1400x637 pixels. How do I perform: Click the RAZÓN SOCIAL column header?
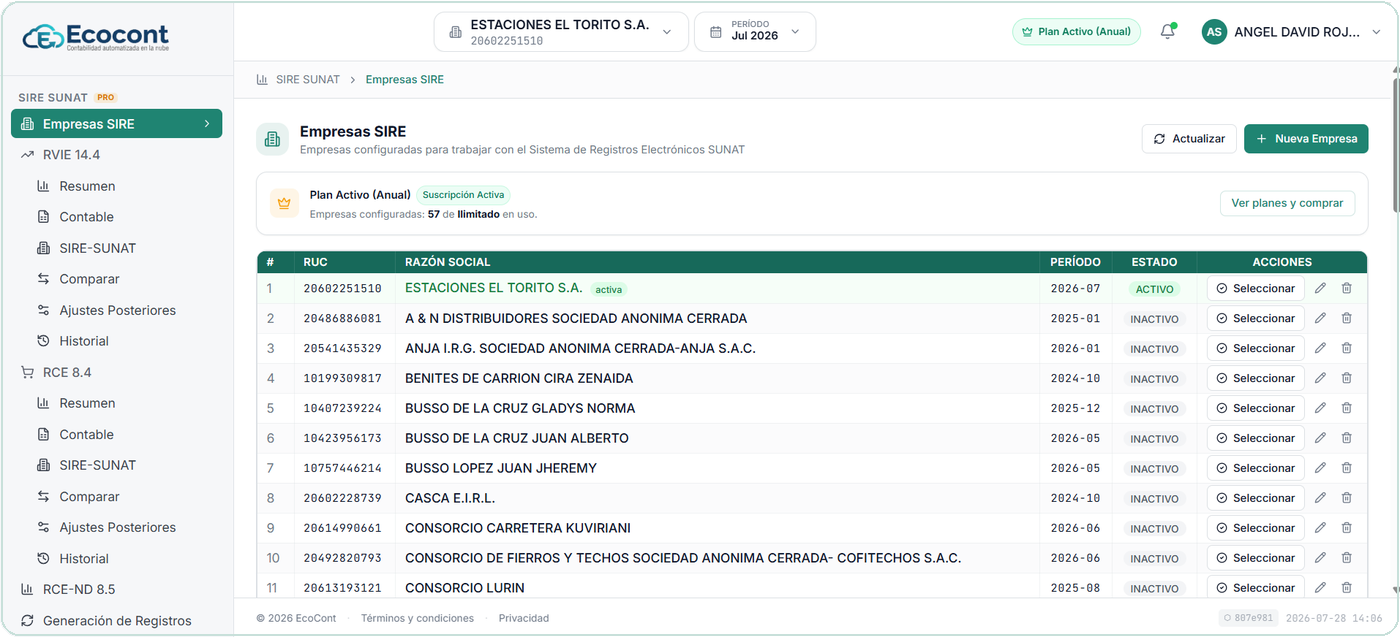[448, 262]
